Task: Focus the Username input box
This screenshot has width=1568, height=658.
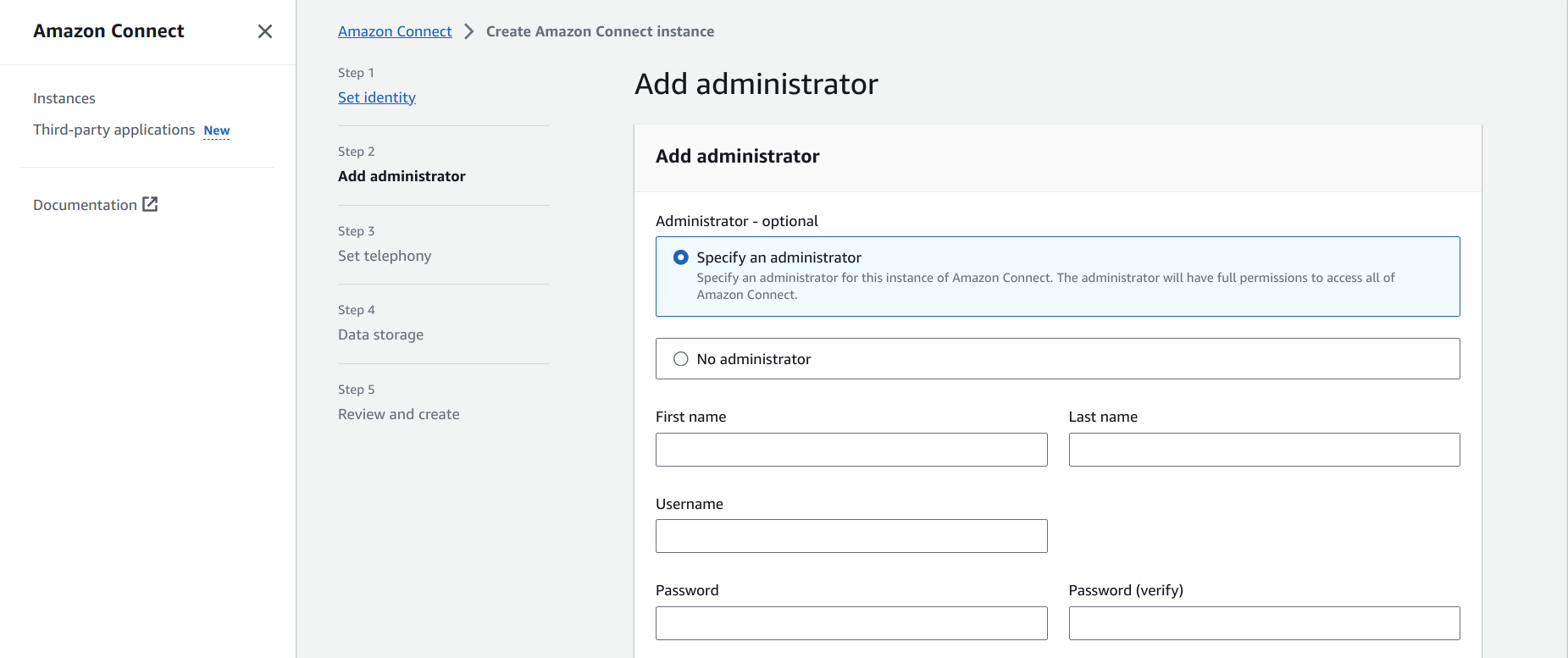Action: [850, 536]
